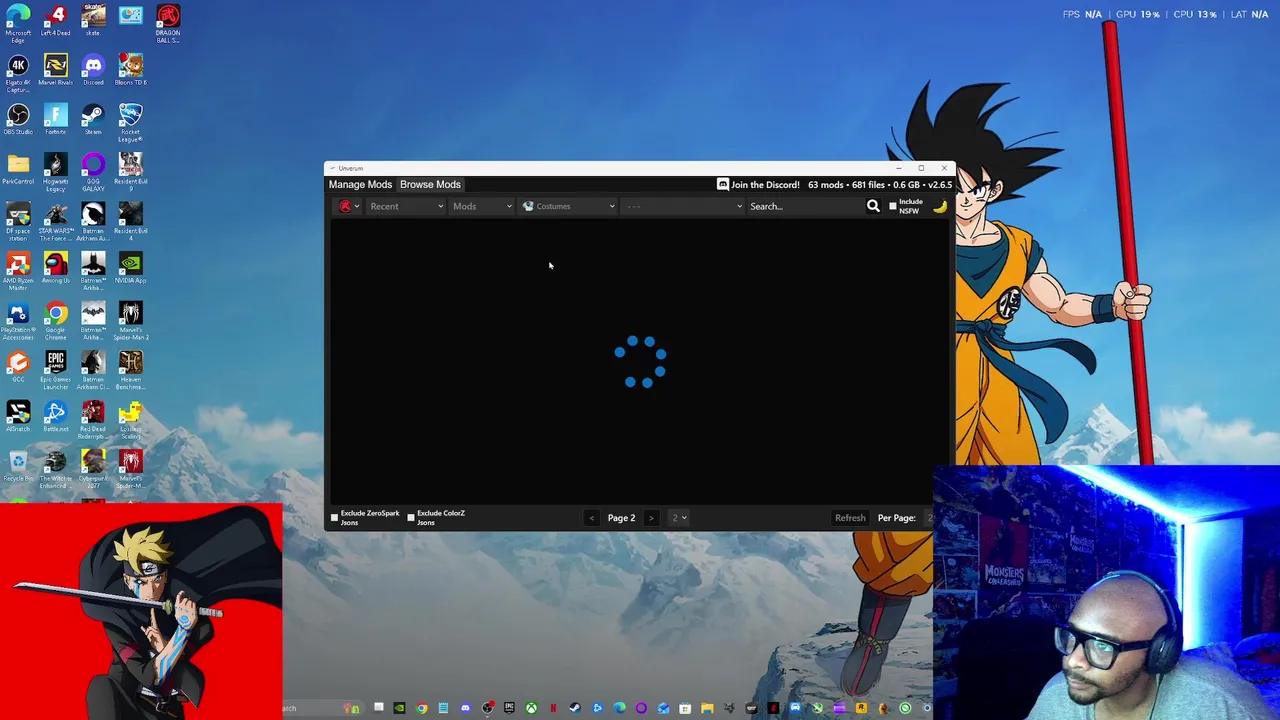Viewport: 1280px width, 720px height.
Task: Open Among Us desktop shortcut
Action: [x=56, y=268]
